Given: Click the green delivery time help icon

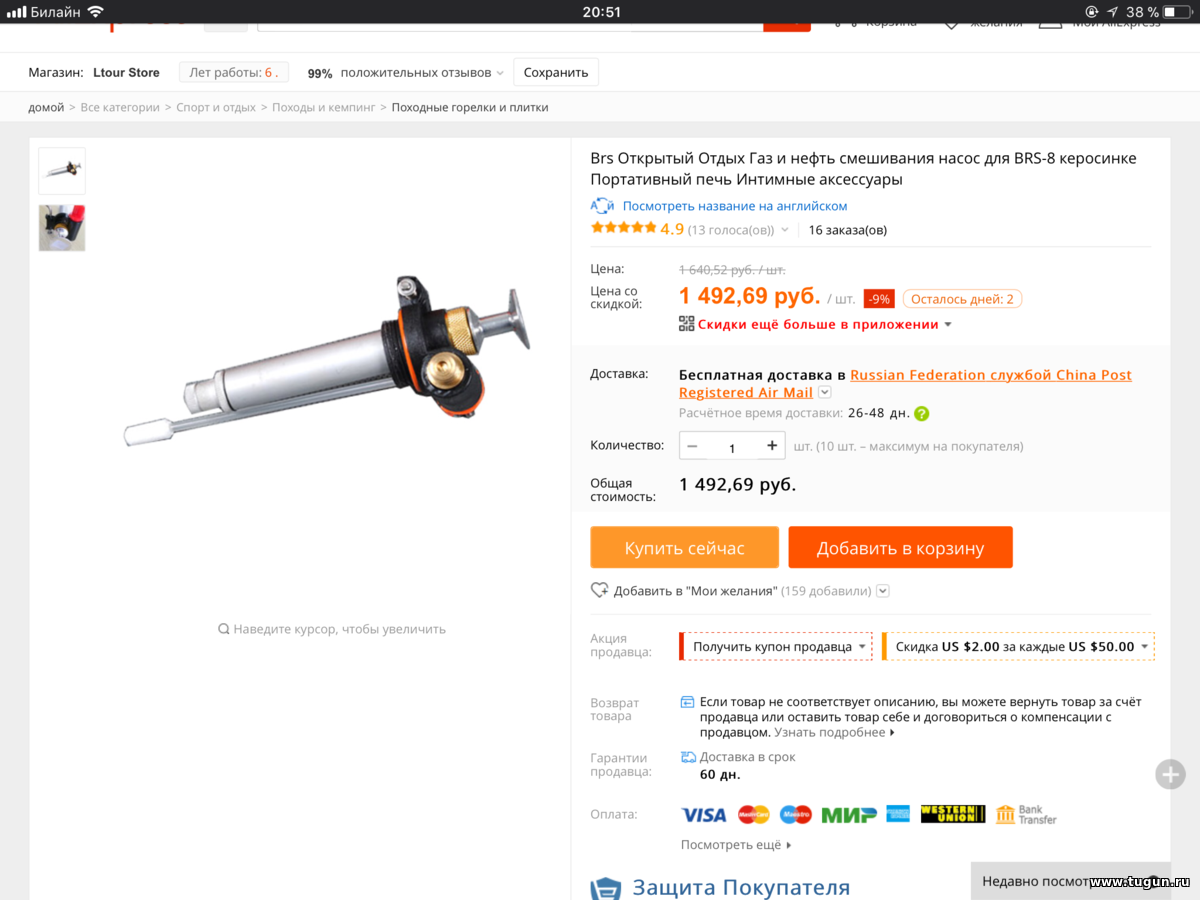Looking at the screenshot, I should tap(921, 413).
